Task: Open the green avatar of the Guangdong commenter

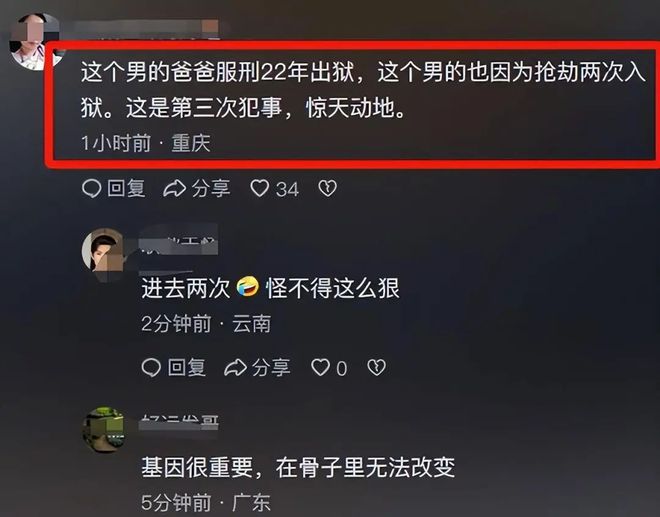Action: (104, 429)
